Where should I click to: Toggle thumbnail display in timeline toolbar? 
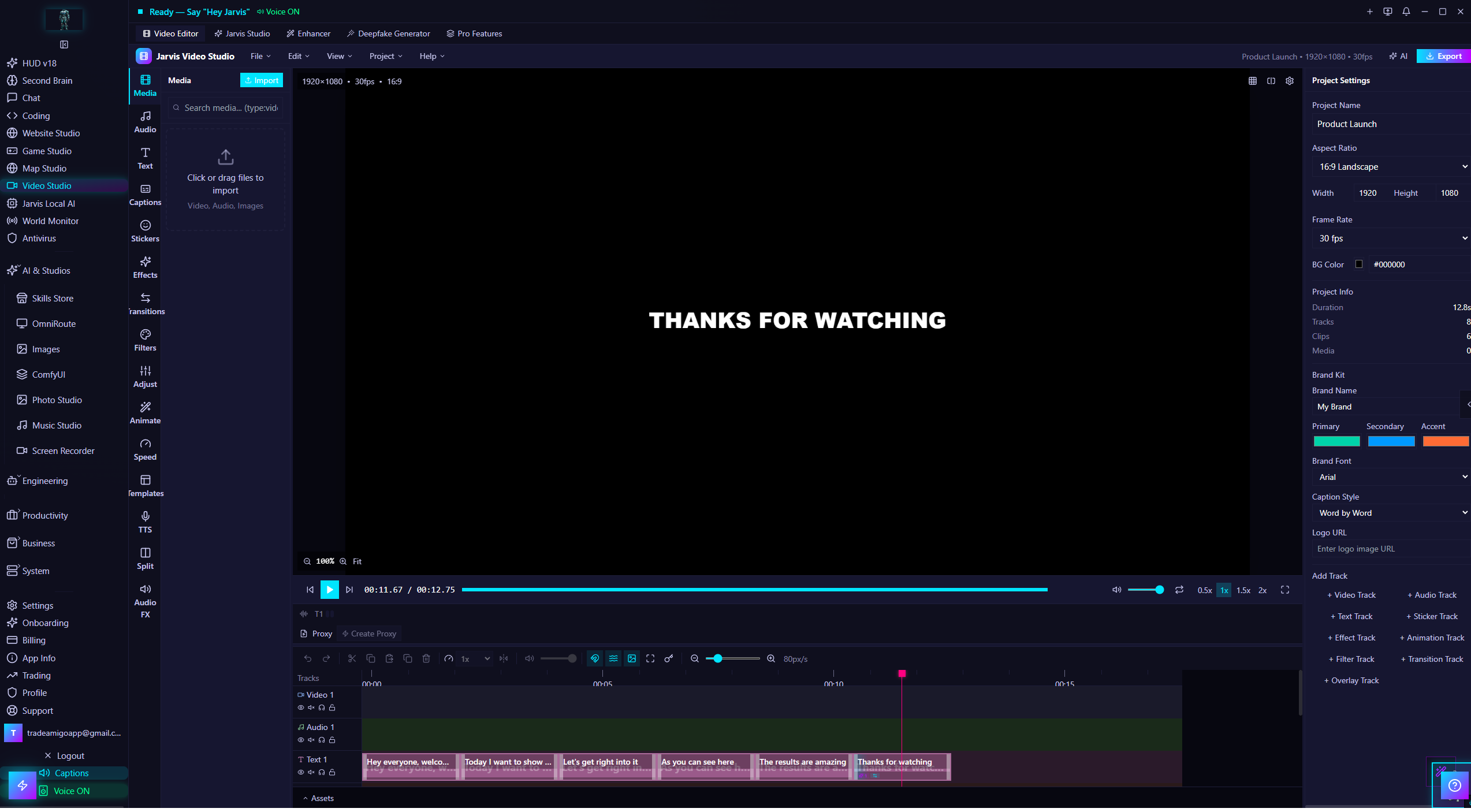pyautogui.click(x=632, y=659)
